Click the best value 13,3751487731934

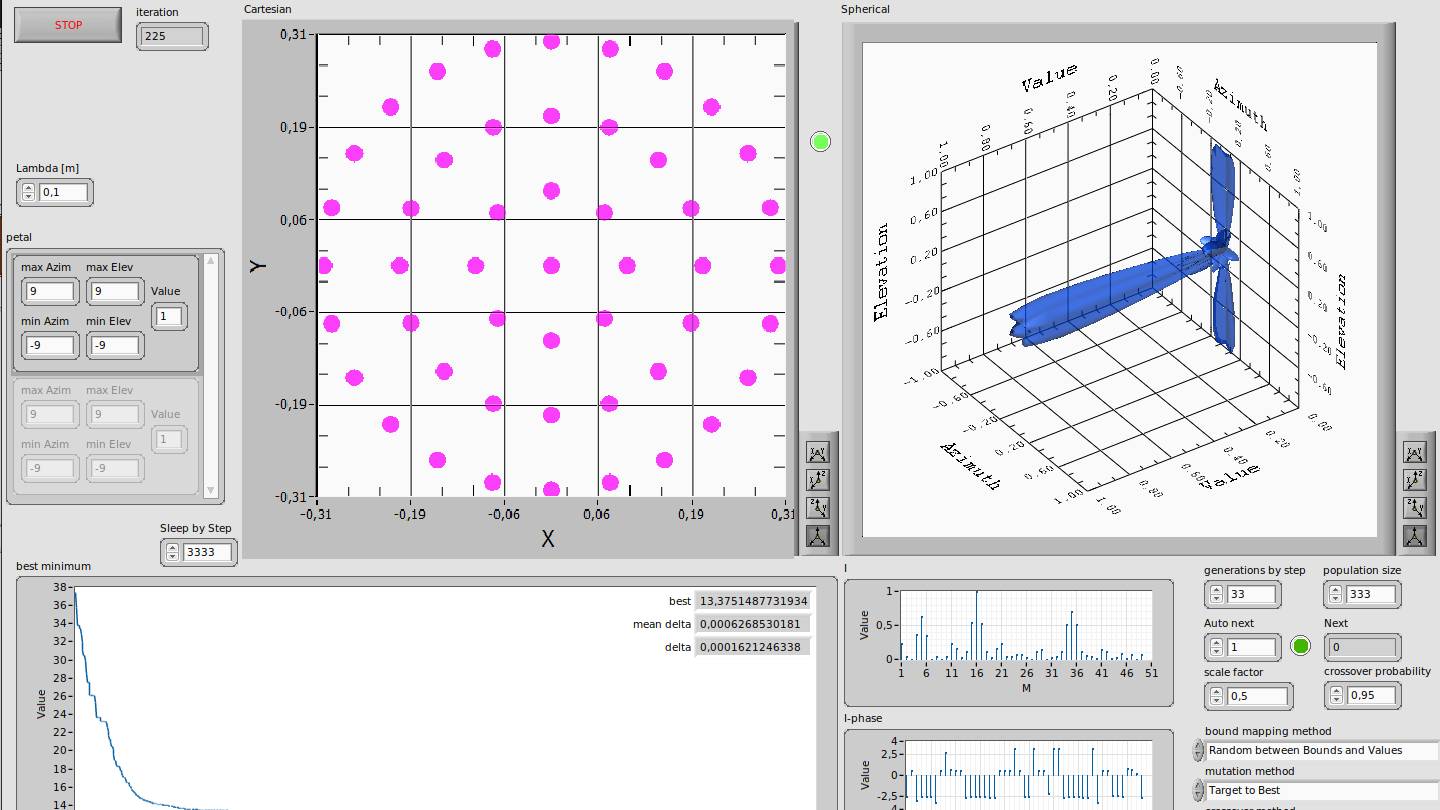pos(753,601)
